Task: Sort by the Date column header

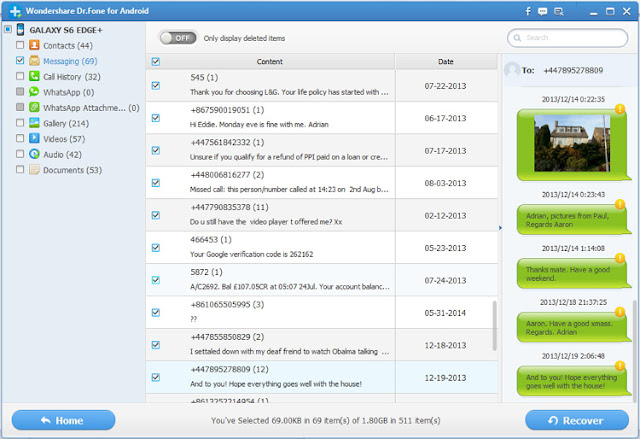Action: (446, 62)
